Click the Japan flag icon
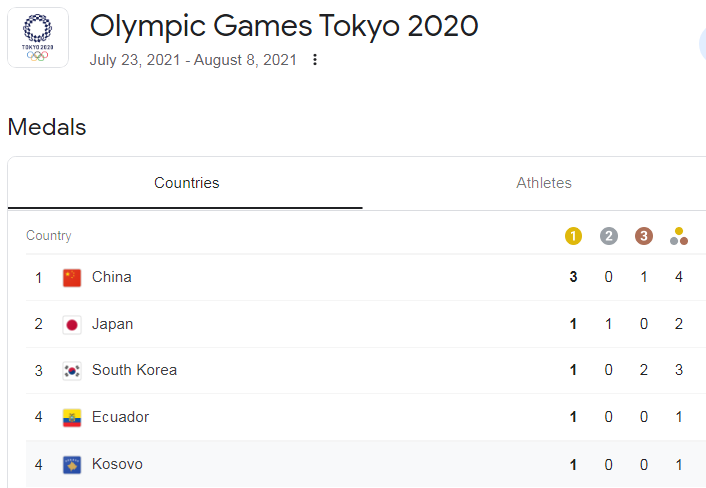Screen dimensions: 706x488 click(72, 324)
